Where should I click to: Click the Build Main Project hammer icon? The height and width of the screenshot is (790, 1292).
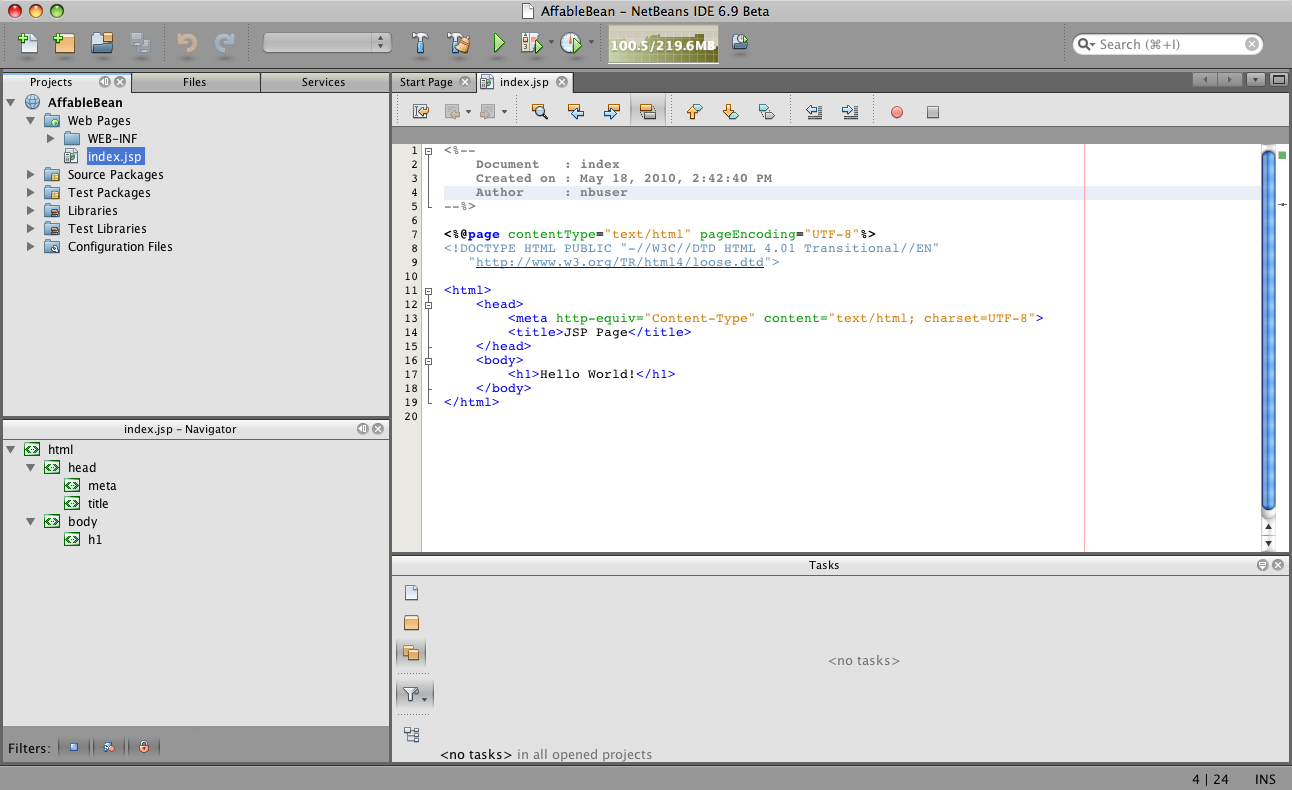pos(421,43)
